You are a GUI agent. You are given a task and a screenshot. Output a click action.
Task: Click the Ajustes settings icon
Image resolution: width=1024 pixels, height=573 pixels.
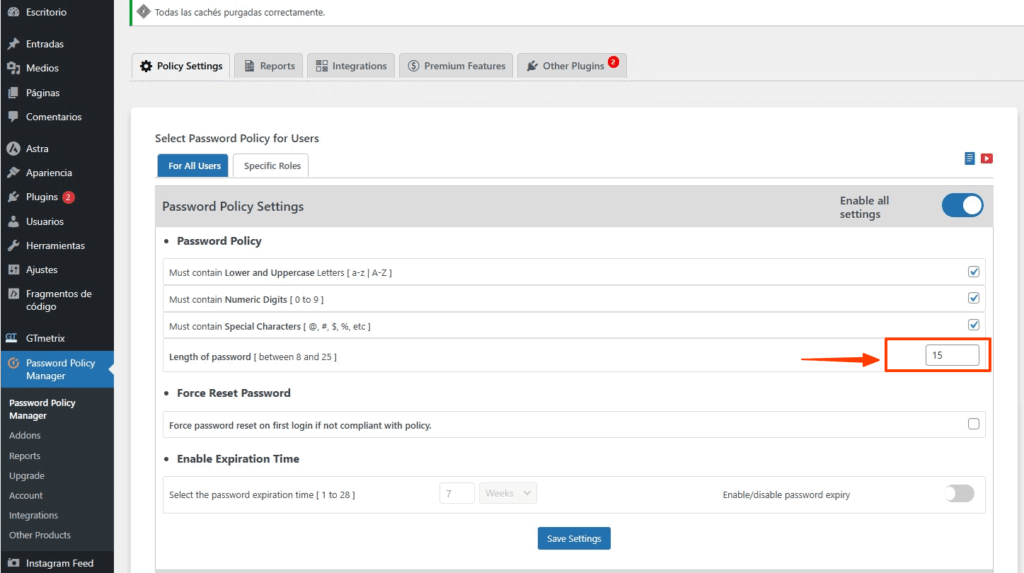[13, 269]
